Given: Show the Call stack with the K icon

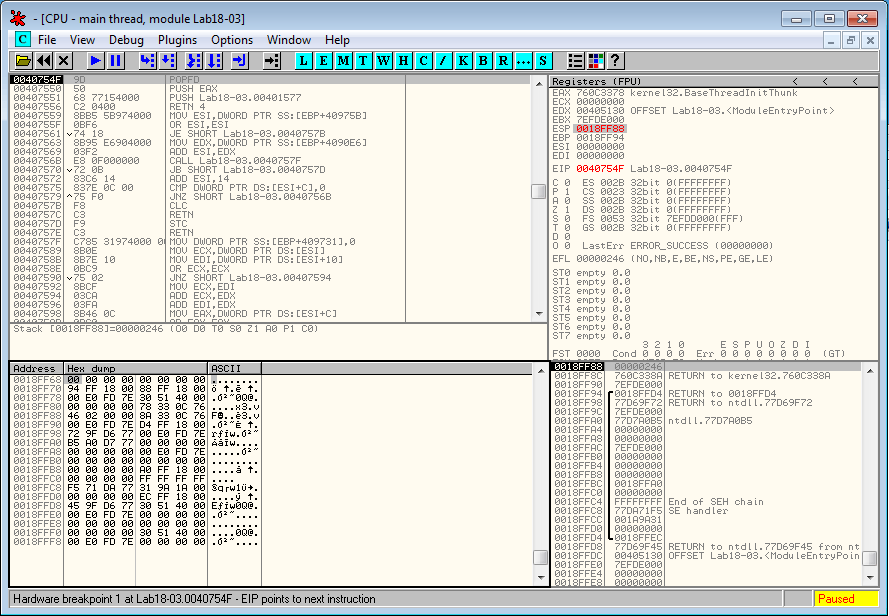Looking at the screenshot, I should pos(463,61).
